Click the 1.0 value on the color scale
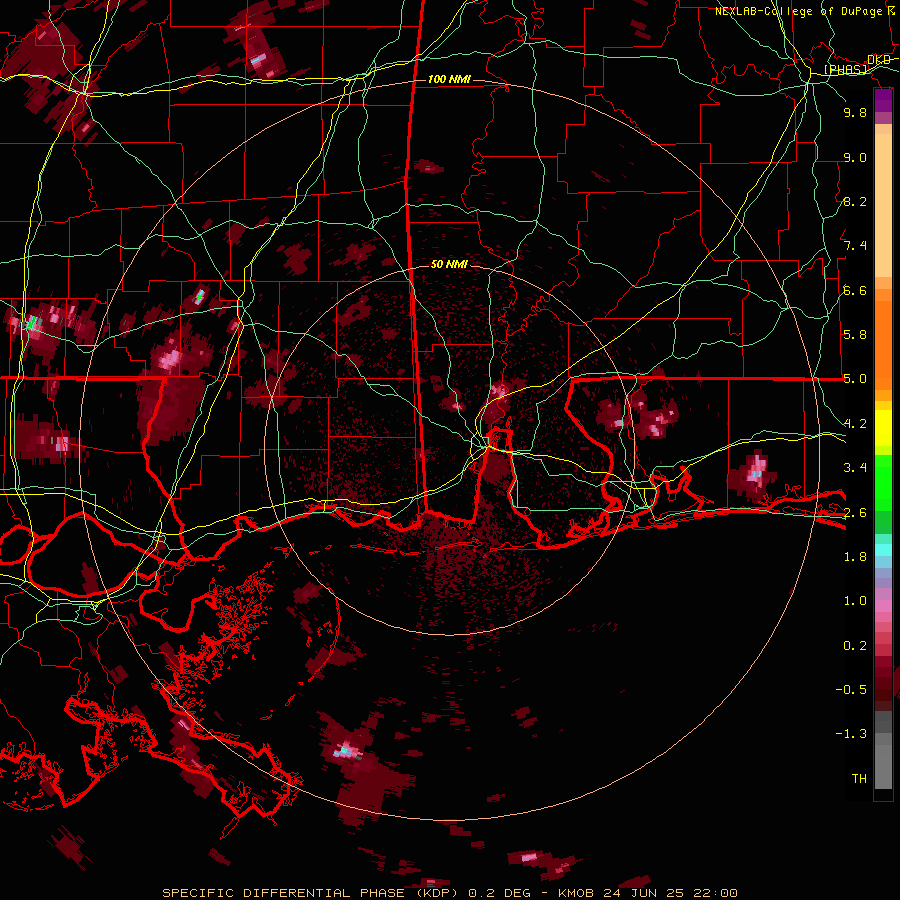 click(x=855, y=601)
